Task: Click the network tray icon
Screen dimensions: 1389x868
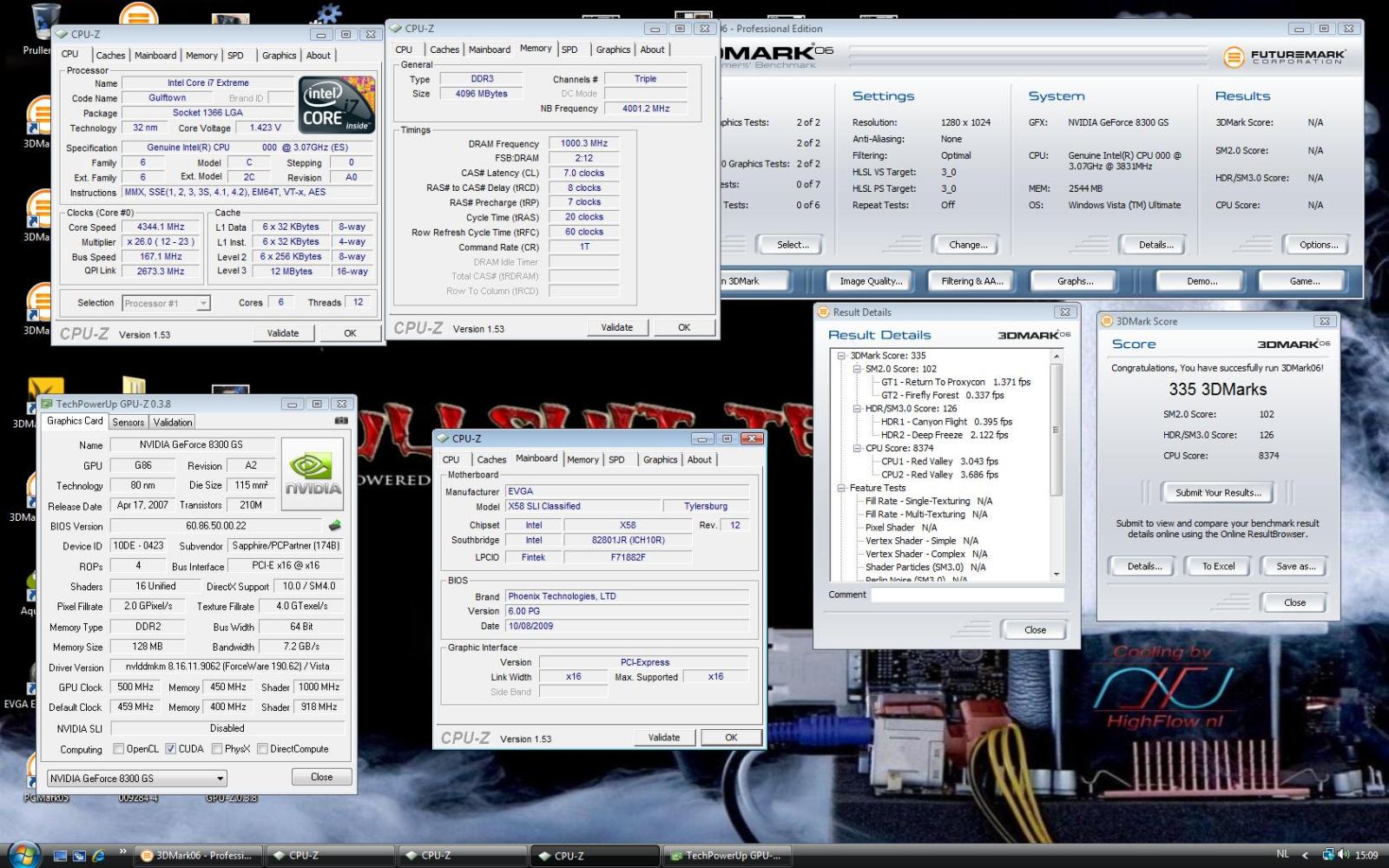Action: (1327, 855)
